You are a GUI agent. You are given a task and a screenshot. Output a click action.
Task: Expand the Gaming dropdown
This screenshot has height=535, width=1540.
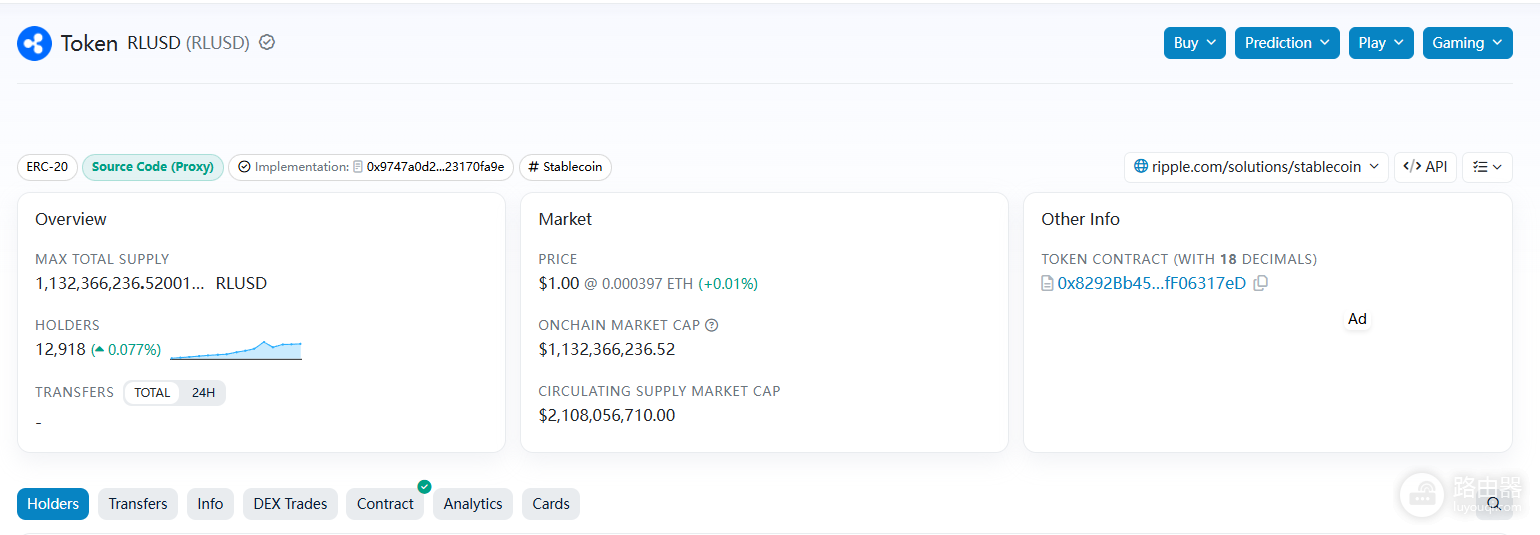[1468, 43]
